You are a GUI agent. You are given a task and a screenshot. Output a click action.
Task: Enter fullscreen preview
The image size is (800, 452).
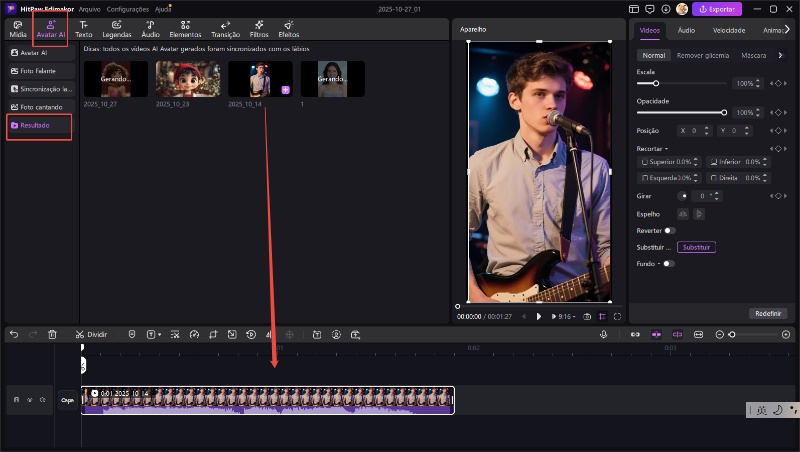[617, 316]
